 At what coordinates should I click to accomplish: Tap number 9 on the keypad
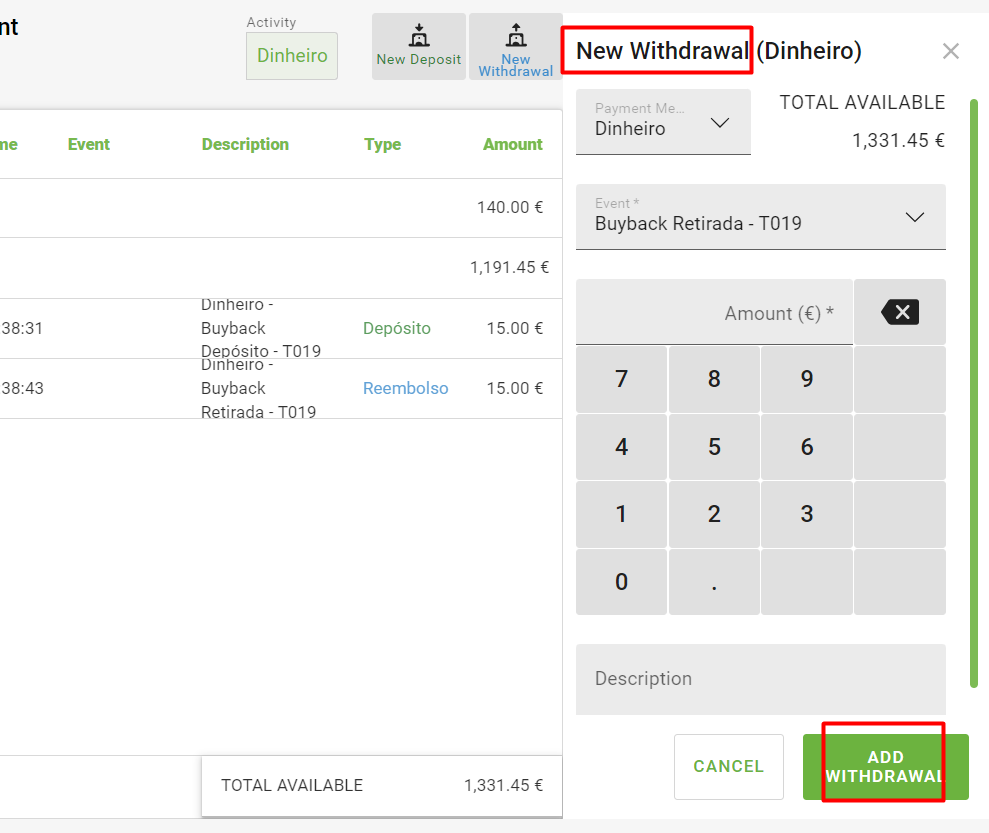pyautogui.click(x=807, y=379)
